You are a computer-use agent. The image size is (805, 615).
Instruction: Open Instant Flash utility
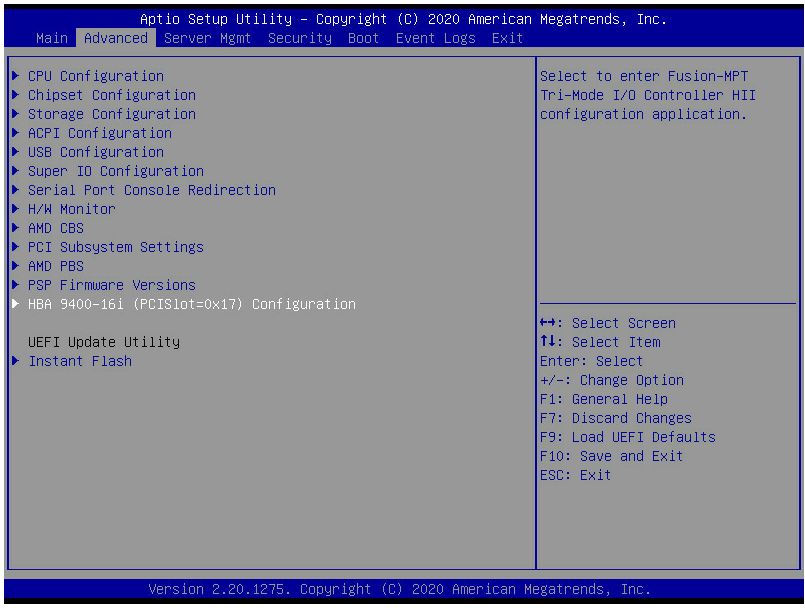point(80,361)
